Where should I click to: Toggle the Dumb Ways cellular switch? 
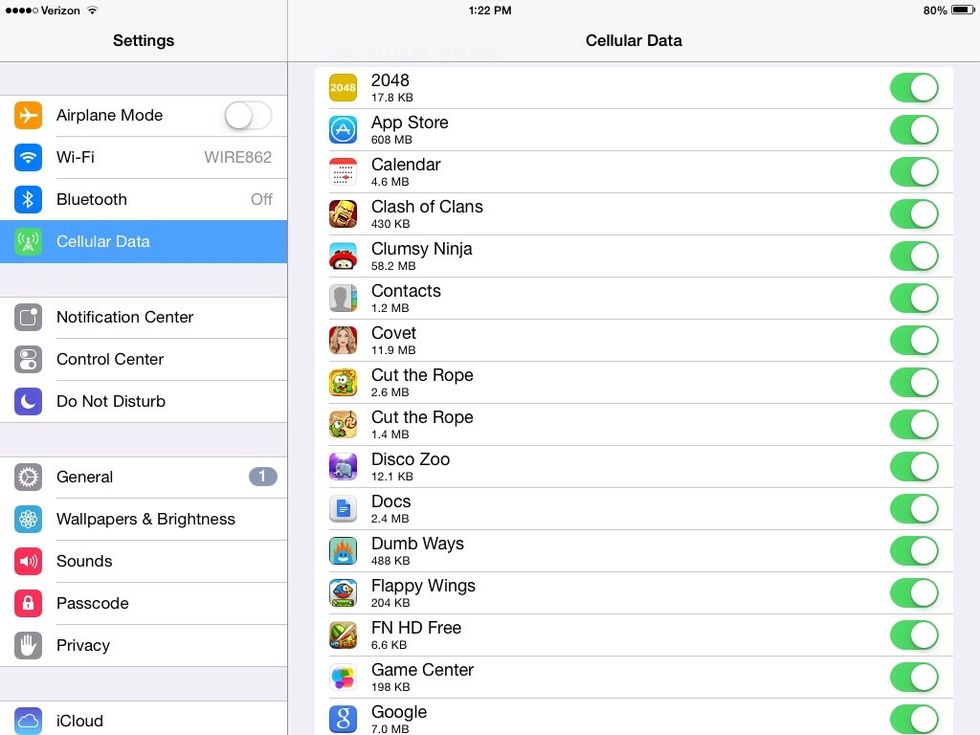coord(914,551)
